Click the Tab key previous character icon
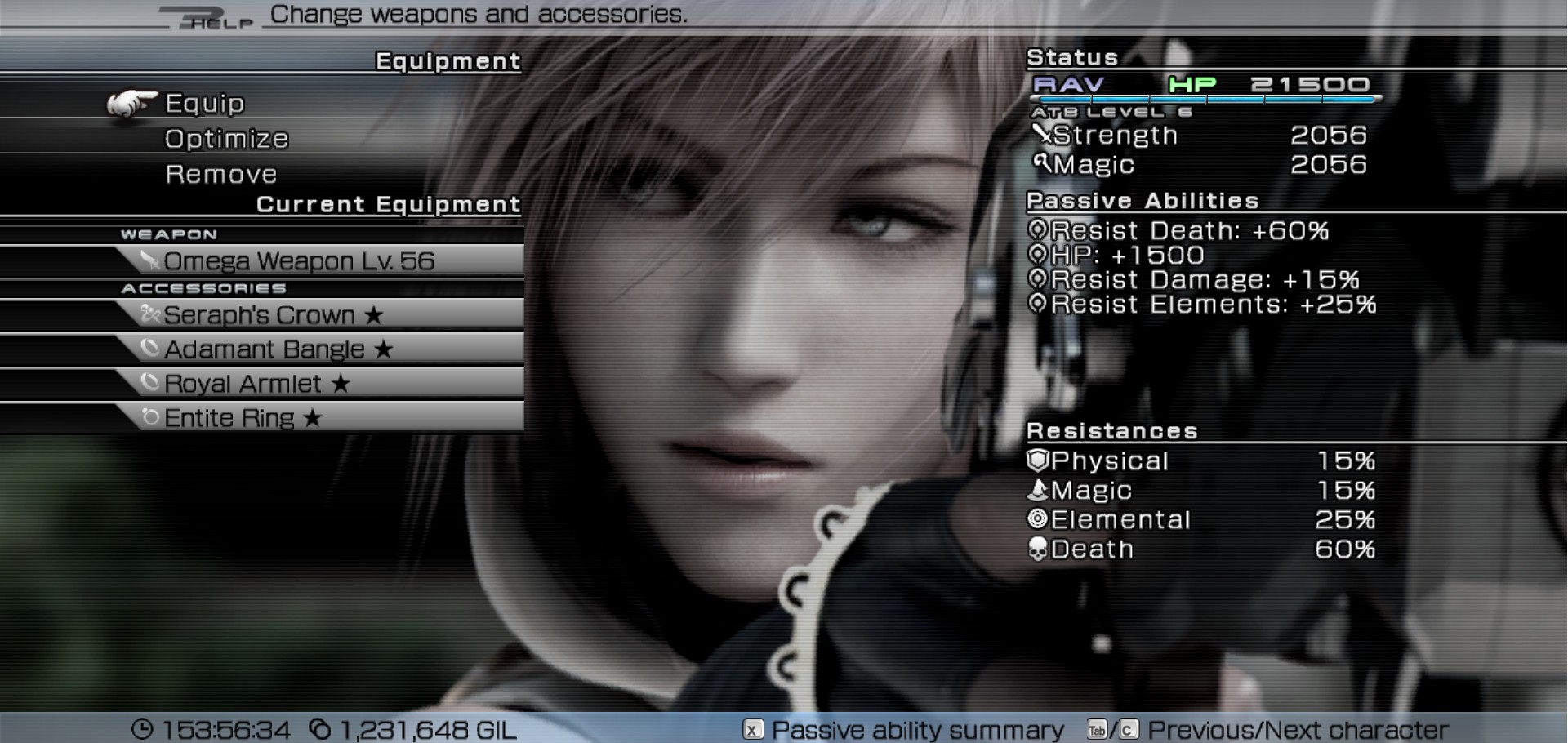 pyautogui.click(x=1097, y=729)
